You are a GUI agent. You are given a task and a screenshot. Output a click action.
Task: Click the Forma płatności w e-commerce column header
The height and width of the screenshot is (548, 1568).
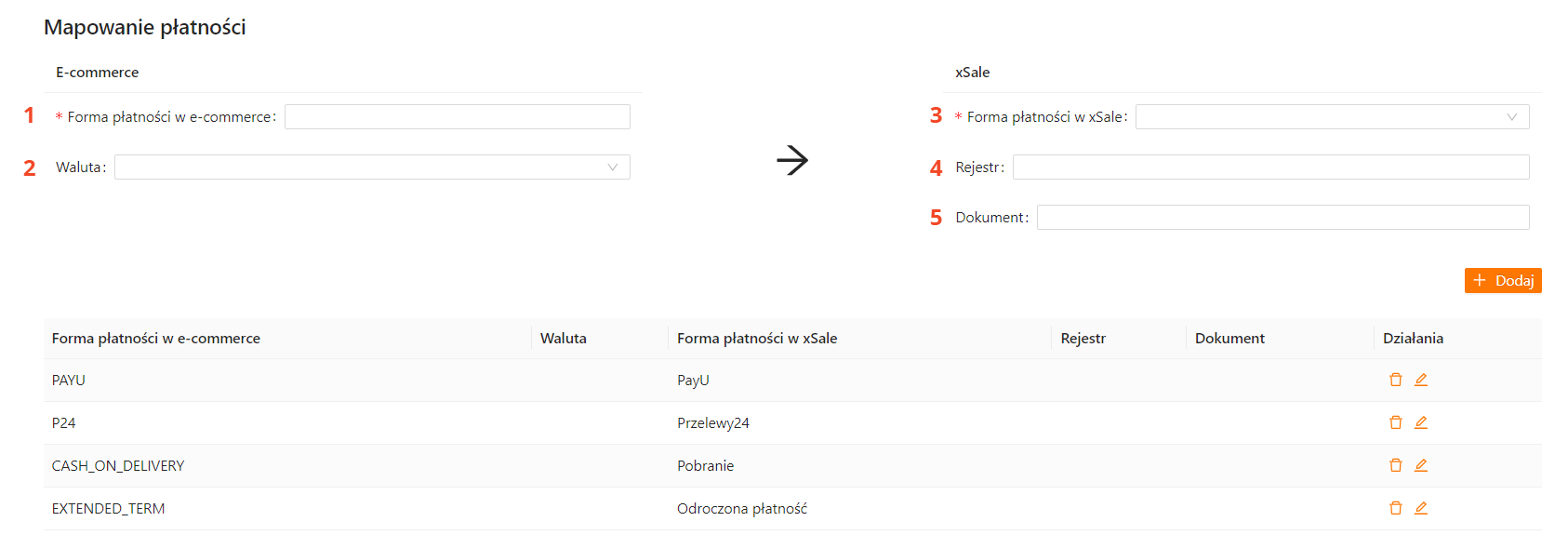tap(156, 339)
